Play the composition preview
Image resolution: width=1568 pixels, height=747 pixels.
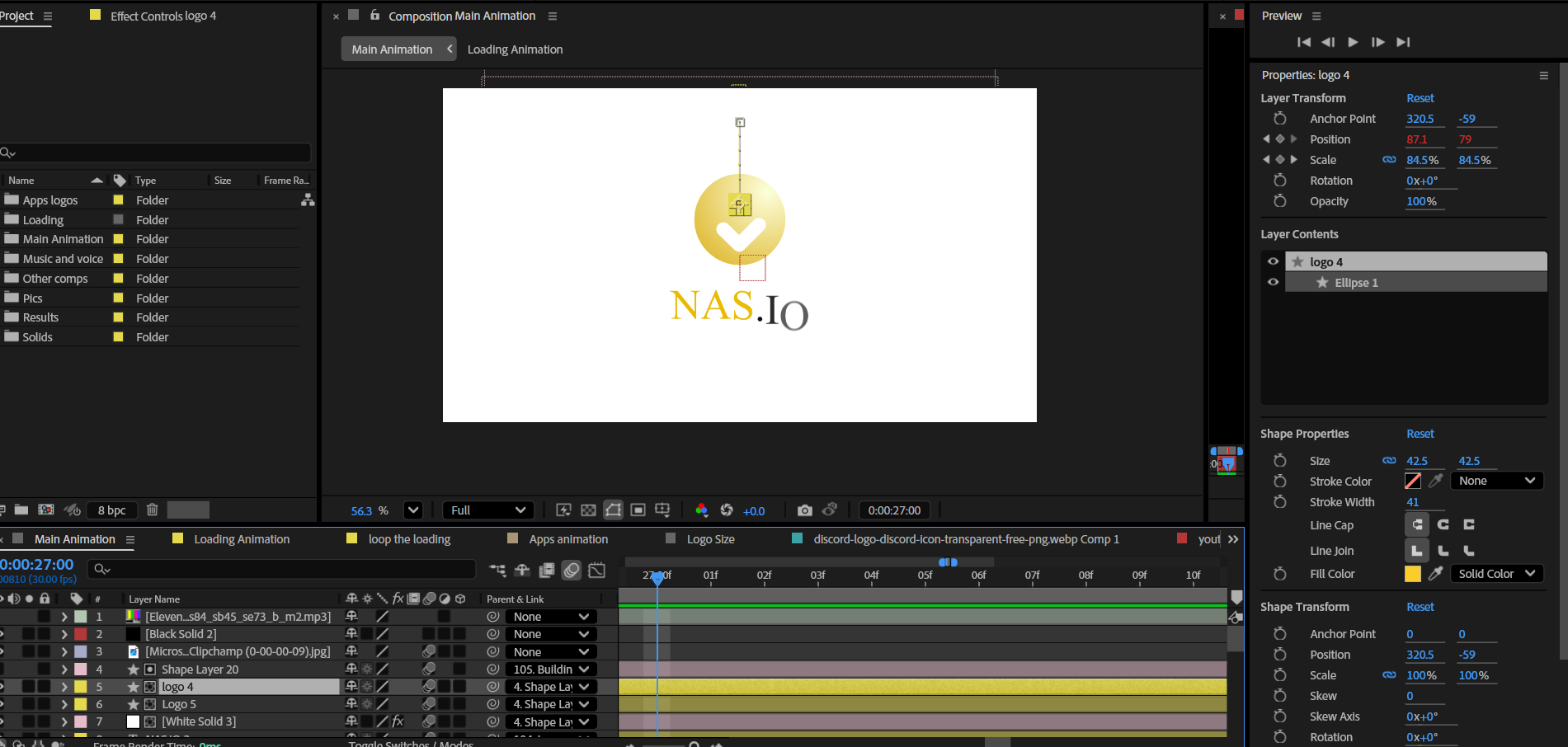tap(1353, 42)
